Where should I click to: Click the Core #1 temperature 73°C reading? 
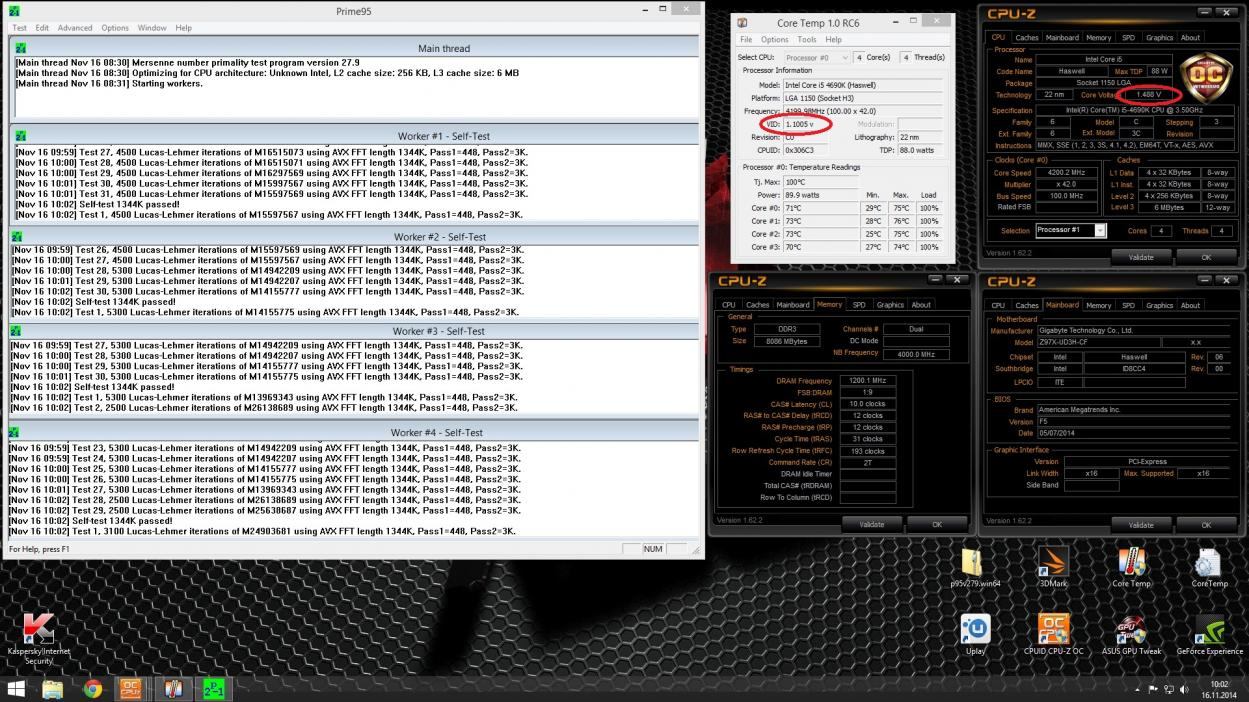tap(792, 221)
